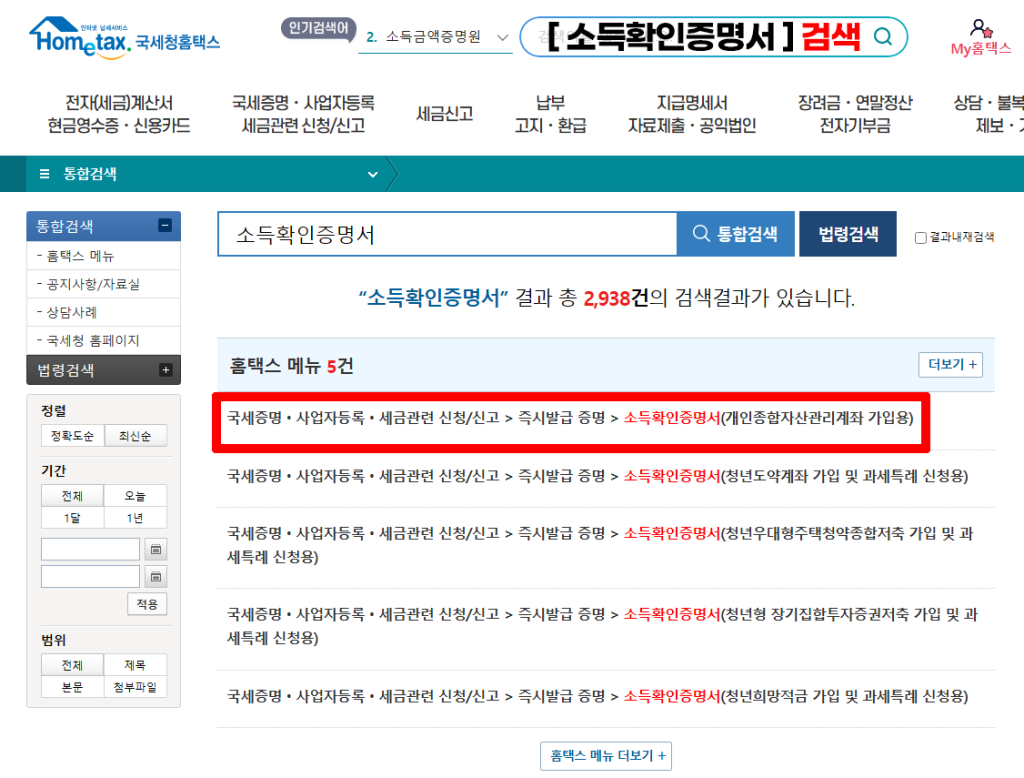Click the hamburger icon on the 통합검색 bar
1024x778 pixels.
tap(42, 173)
